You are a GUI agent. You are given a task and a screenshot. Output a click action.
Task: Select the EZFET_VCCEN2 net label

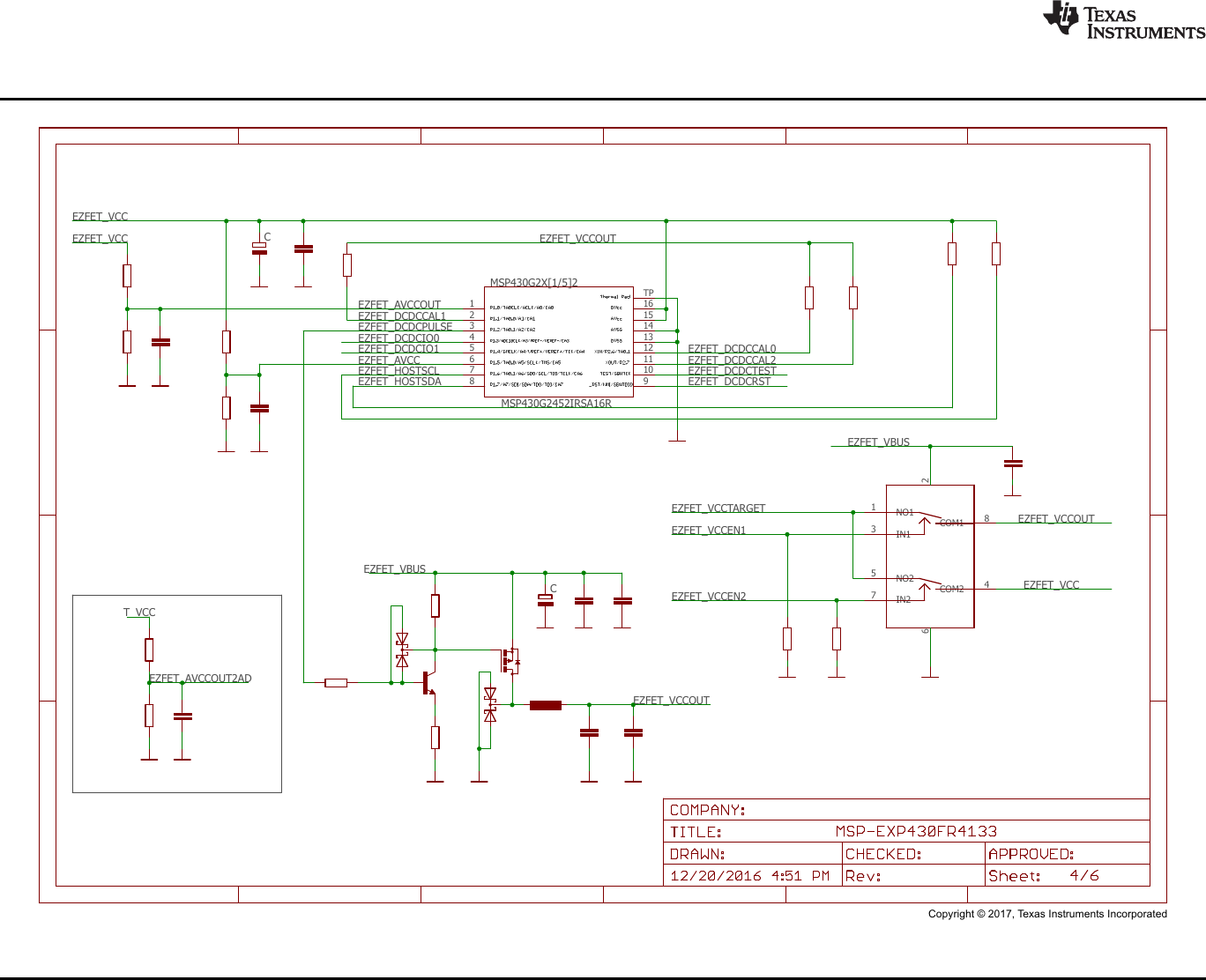pos(708,597)
